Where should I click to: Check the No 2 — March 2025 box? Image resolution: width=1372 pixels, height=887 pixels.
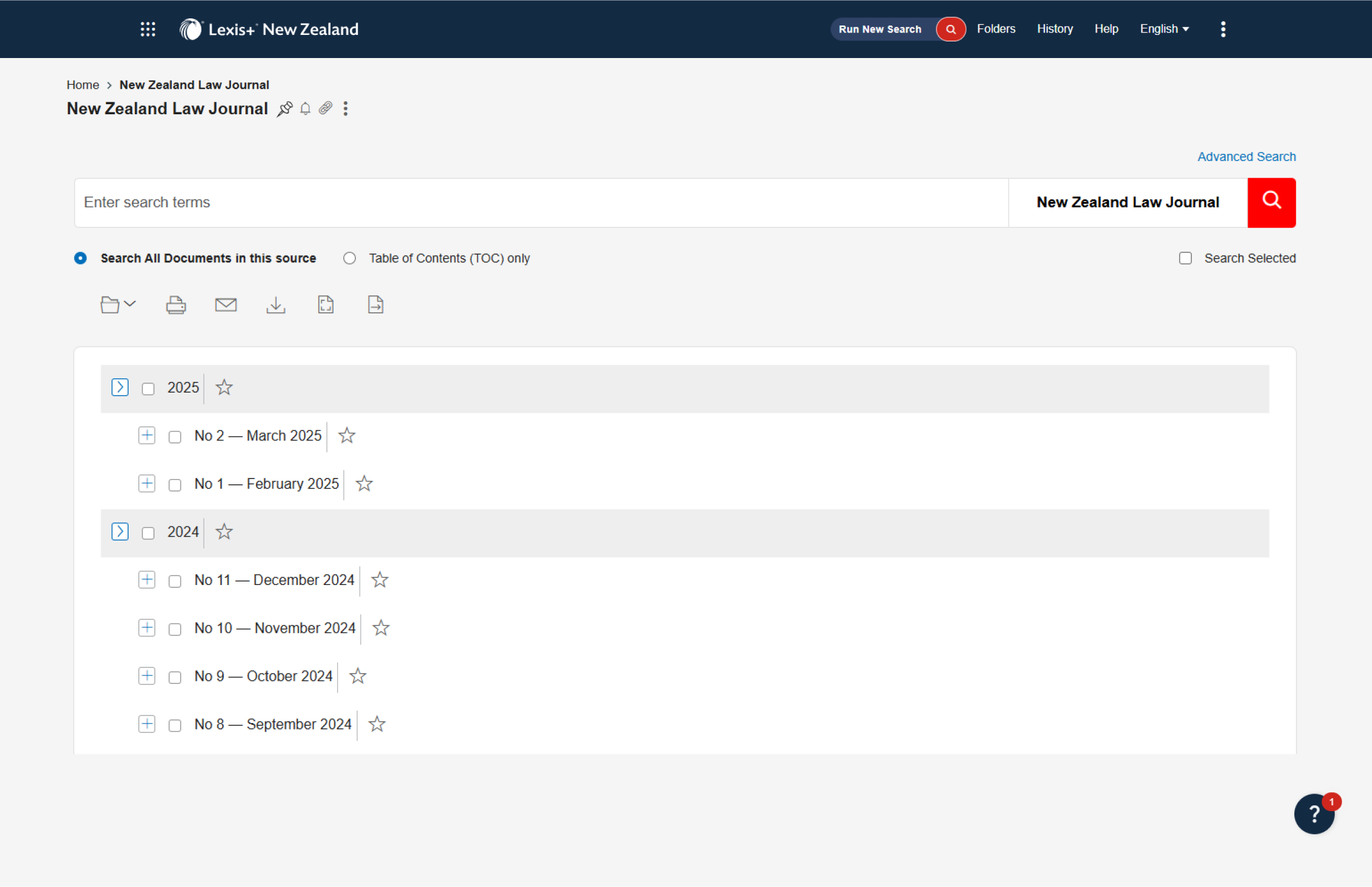pos(175,437)
